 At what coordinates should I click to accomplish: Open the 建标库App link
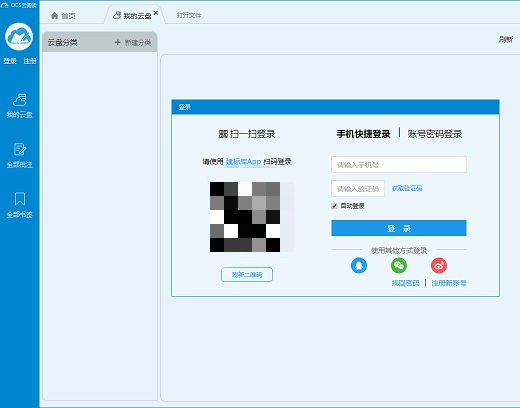tap(243, 162)
